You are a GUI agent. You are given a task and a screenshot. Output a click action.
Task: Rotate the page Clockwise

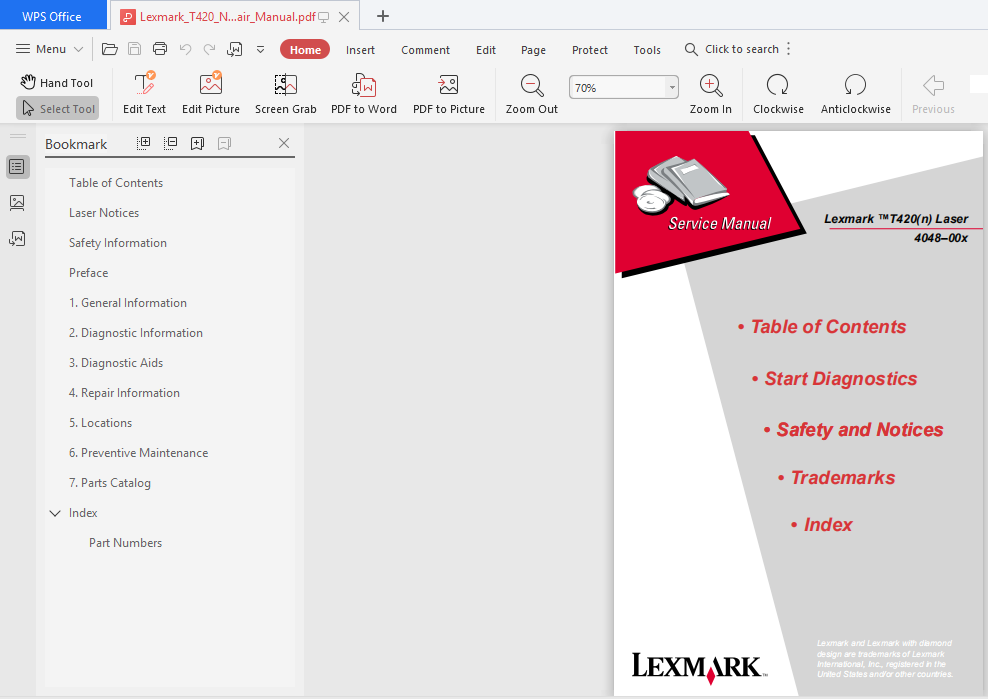tap(778, 93)
